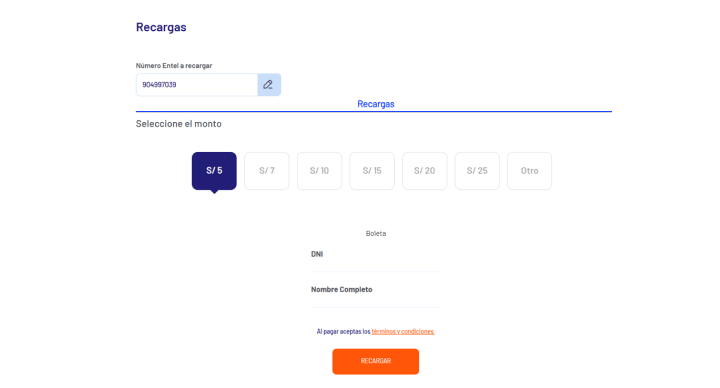Switch to the blue Recargas tab

click(376, 104)
